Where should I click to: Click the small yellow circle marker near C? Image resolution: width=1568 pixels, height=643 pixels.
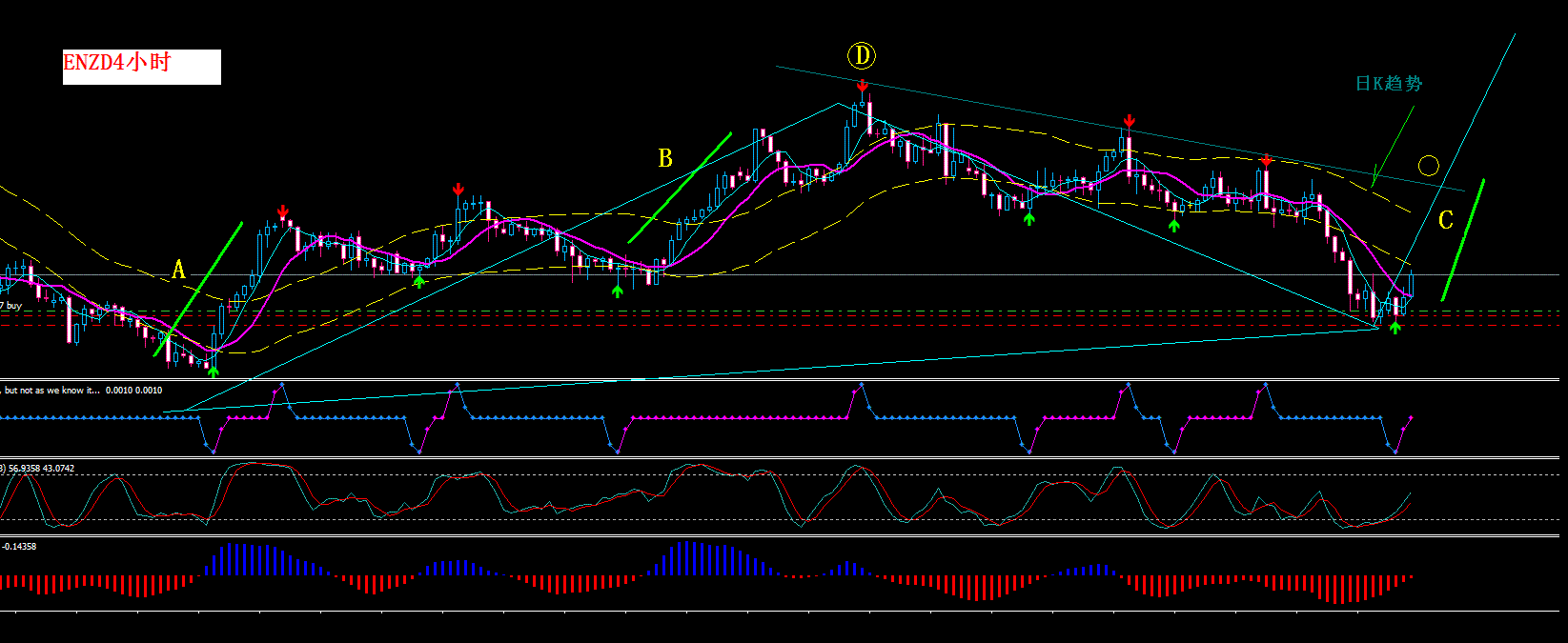(1428, 166)
